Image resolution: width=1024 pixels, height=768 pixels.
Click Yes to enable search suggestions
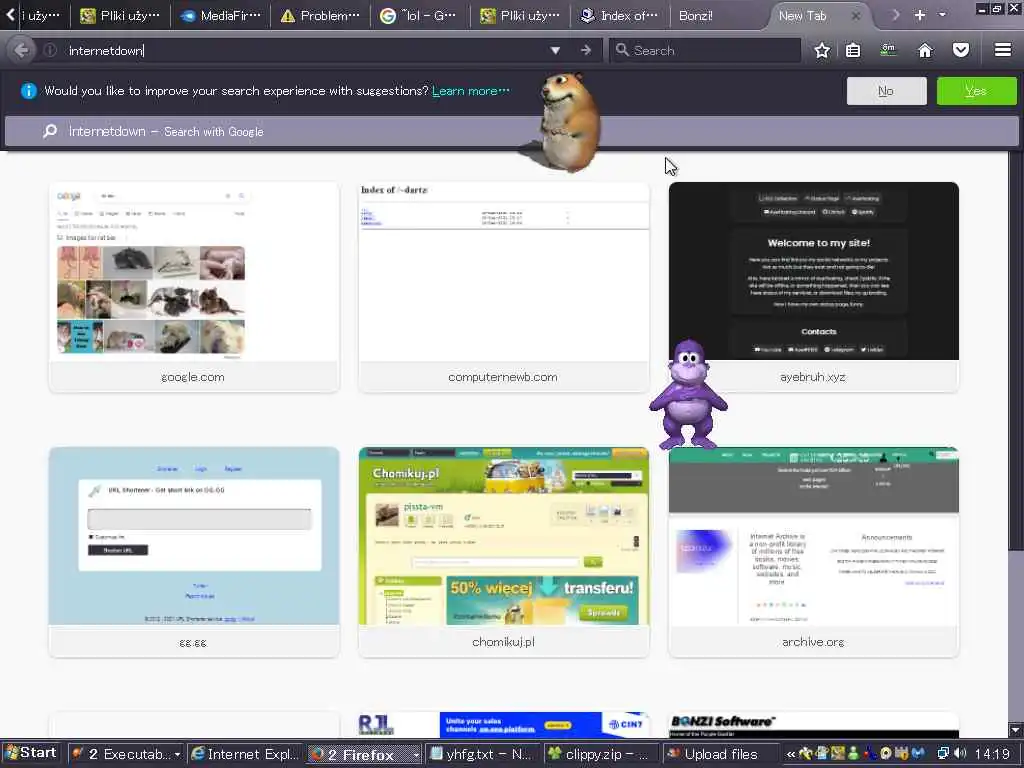pyautogui.click(x=976, y=91)
